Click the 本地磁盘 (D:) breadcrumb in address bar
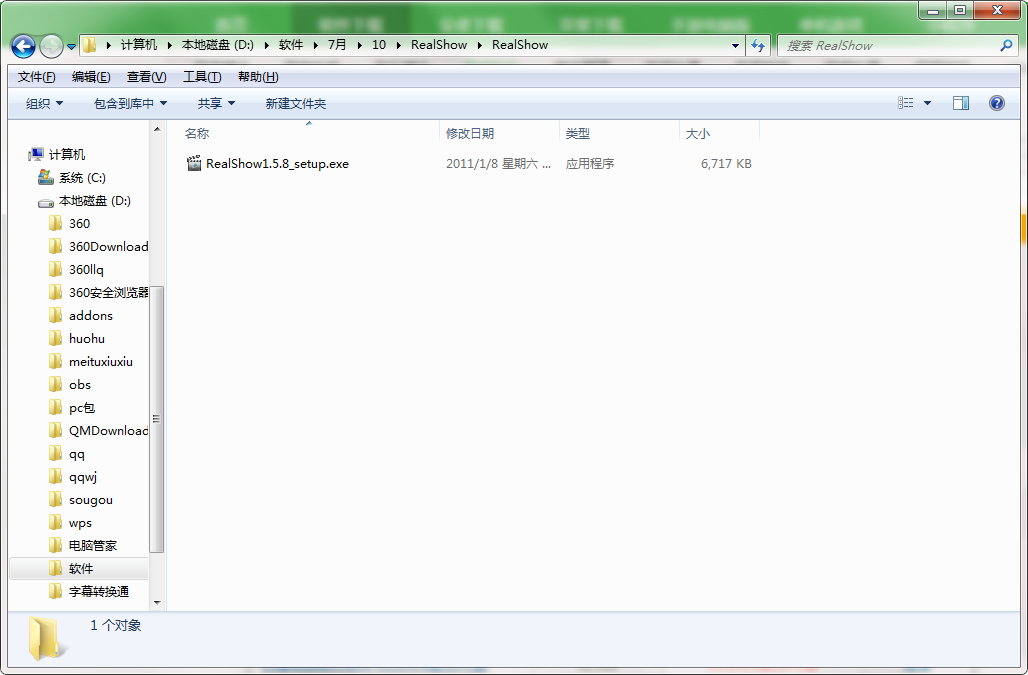Screen dimensions: 1028x675 click(x=218, y=45)
